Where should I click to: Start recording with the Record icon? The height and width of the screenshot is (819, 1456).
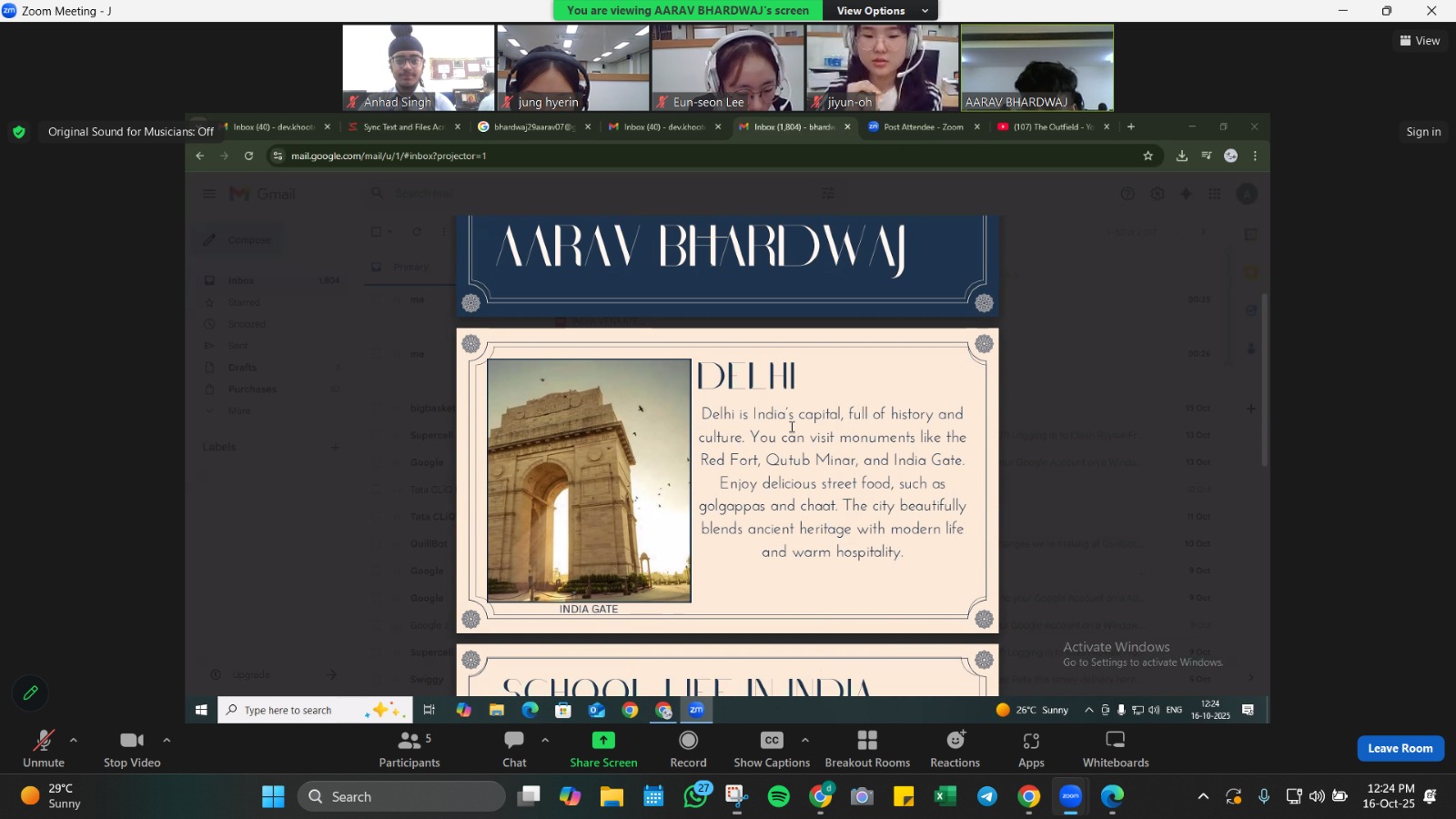click(688, 741)
